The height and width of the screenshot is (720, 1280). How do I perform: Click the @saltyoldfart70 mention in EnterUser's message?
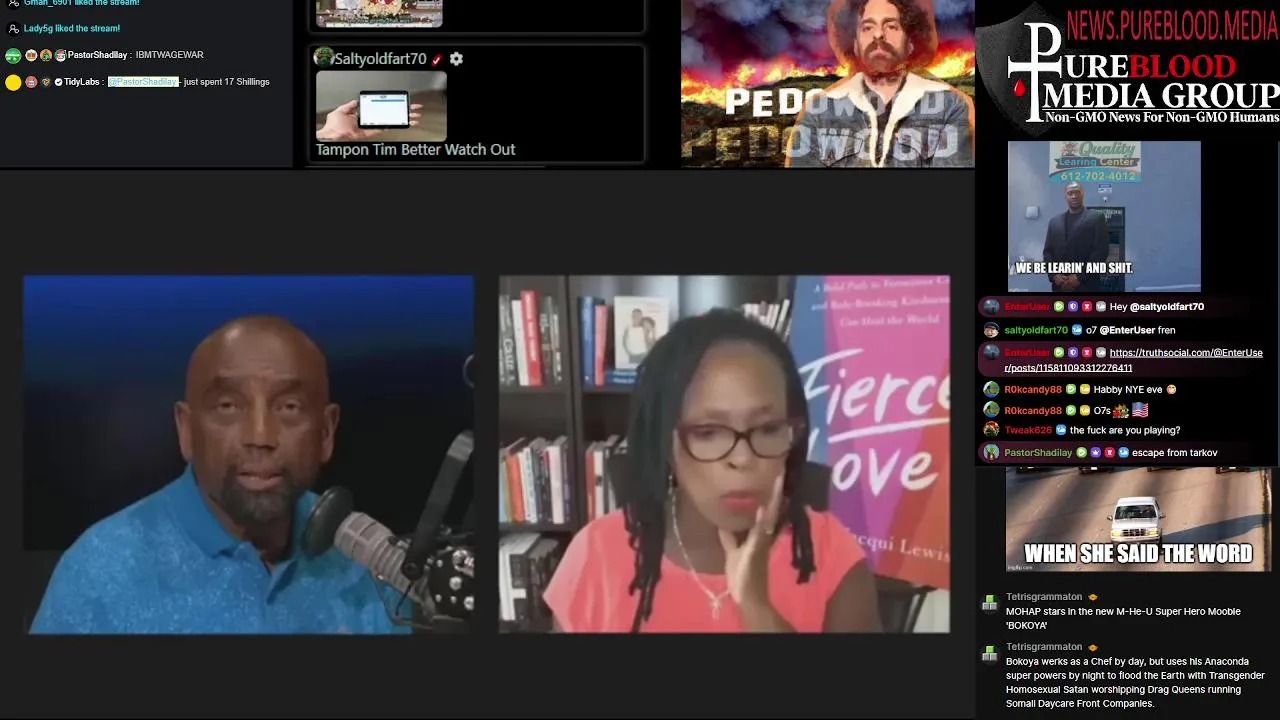tap(1167, 307)
